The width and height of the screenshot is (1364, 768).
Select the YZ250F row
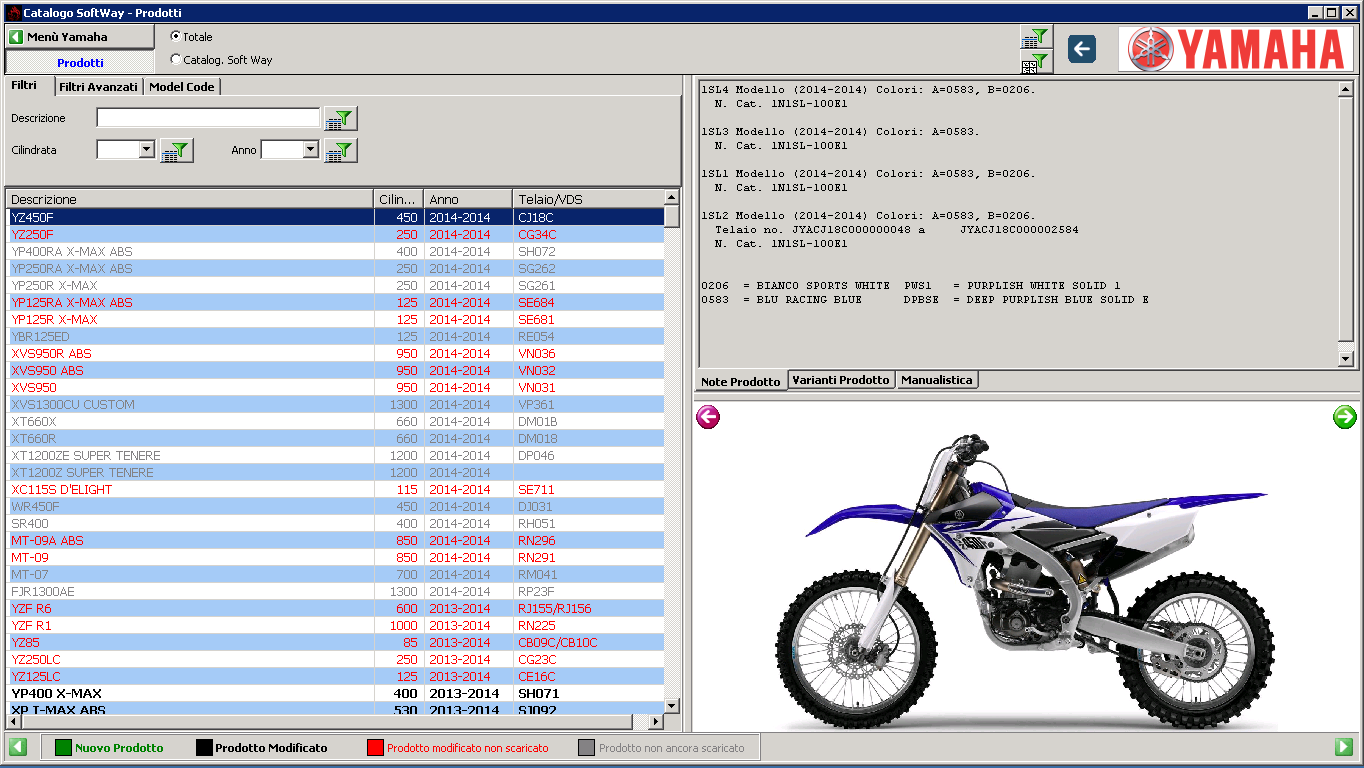(335, 234)
